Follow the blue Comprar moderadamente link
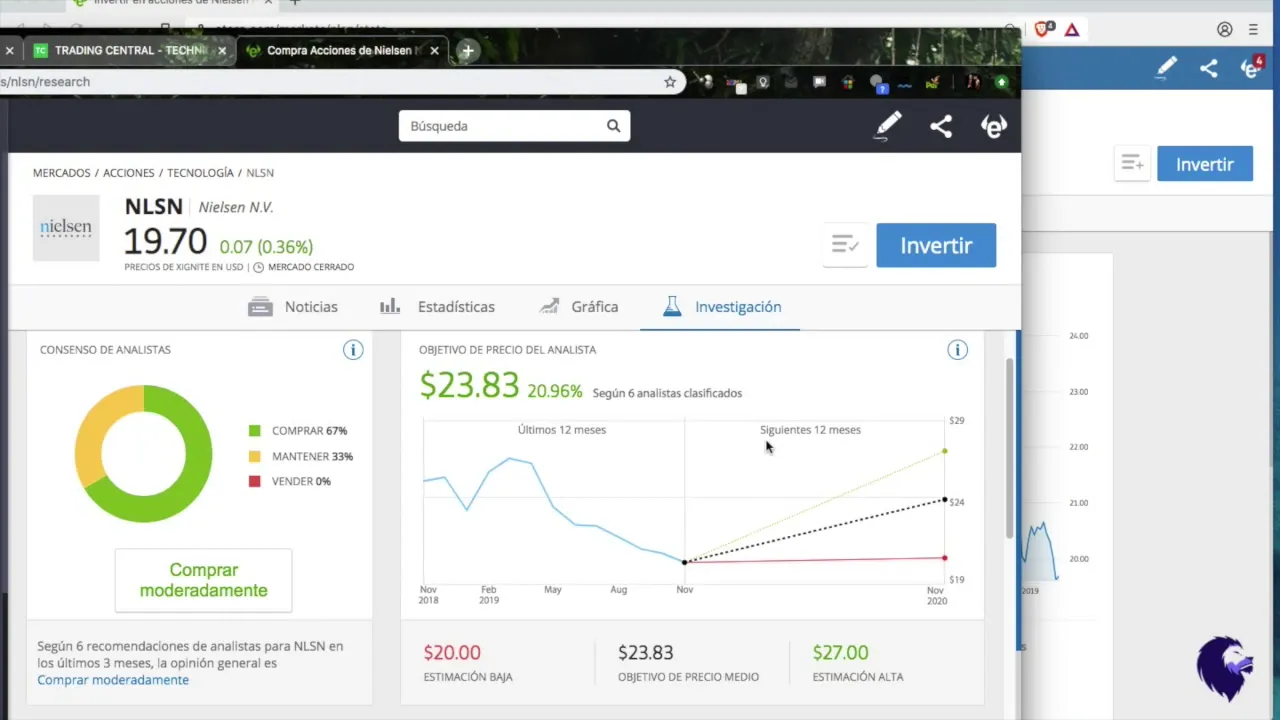1280x720 pixels. (x=113, y=680)
